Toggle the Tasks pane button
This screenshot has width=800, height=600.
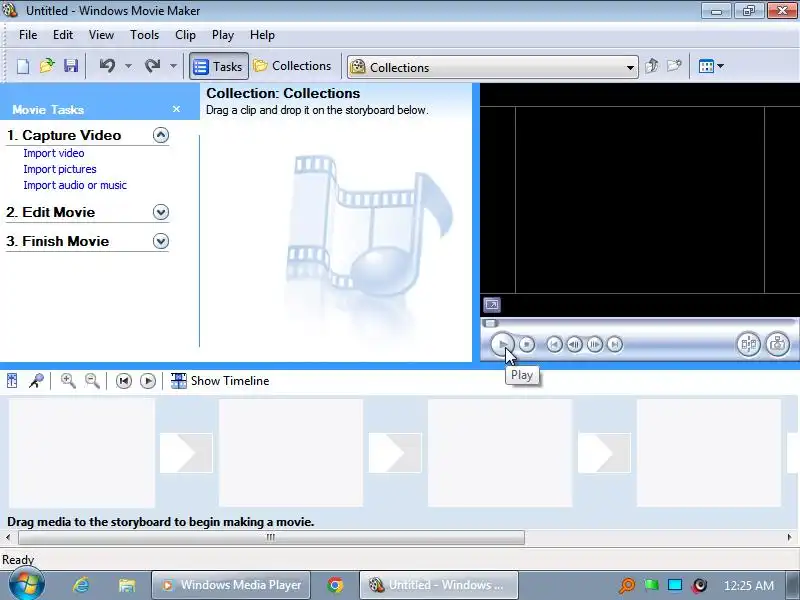click(218, 66)
